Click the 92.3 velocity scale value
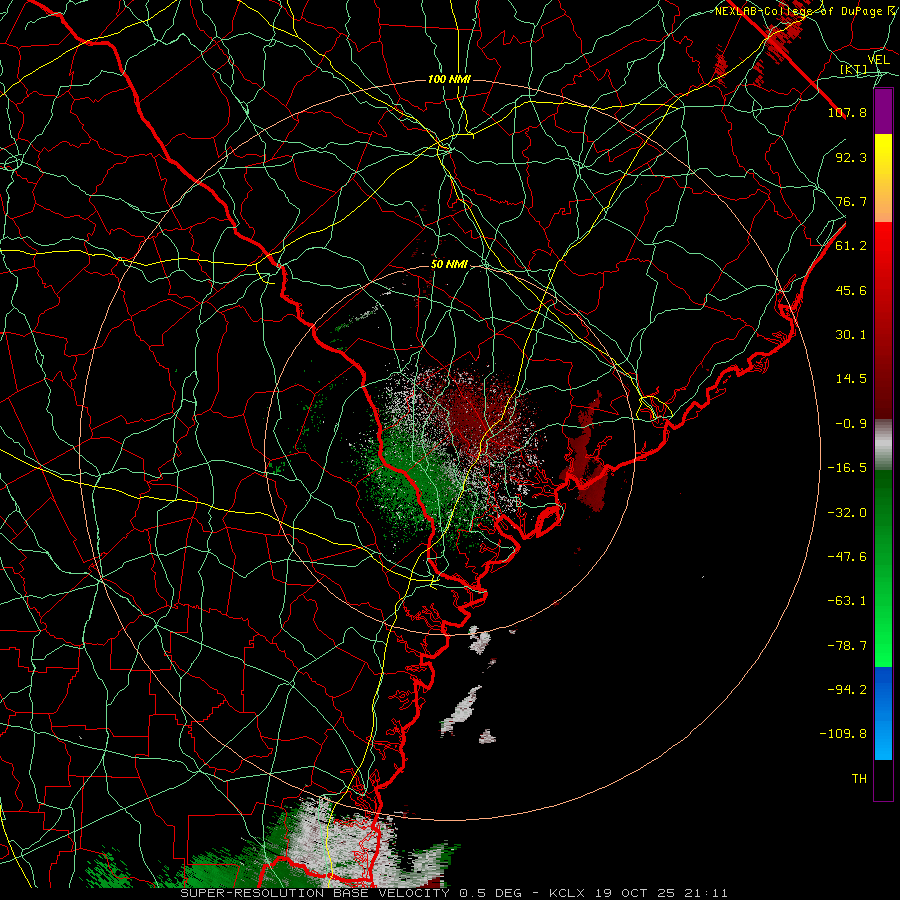This screenshot has width=900, height=900. (851, 157)
